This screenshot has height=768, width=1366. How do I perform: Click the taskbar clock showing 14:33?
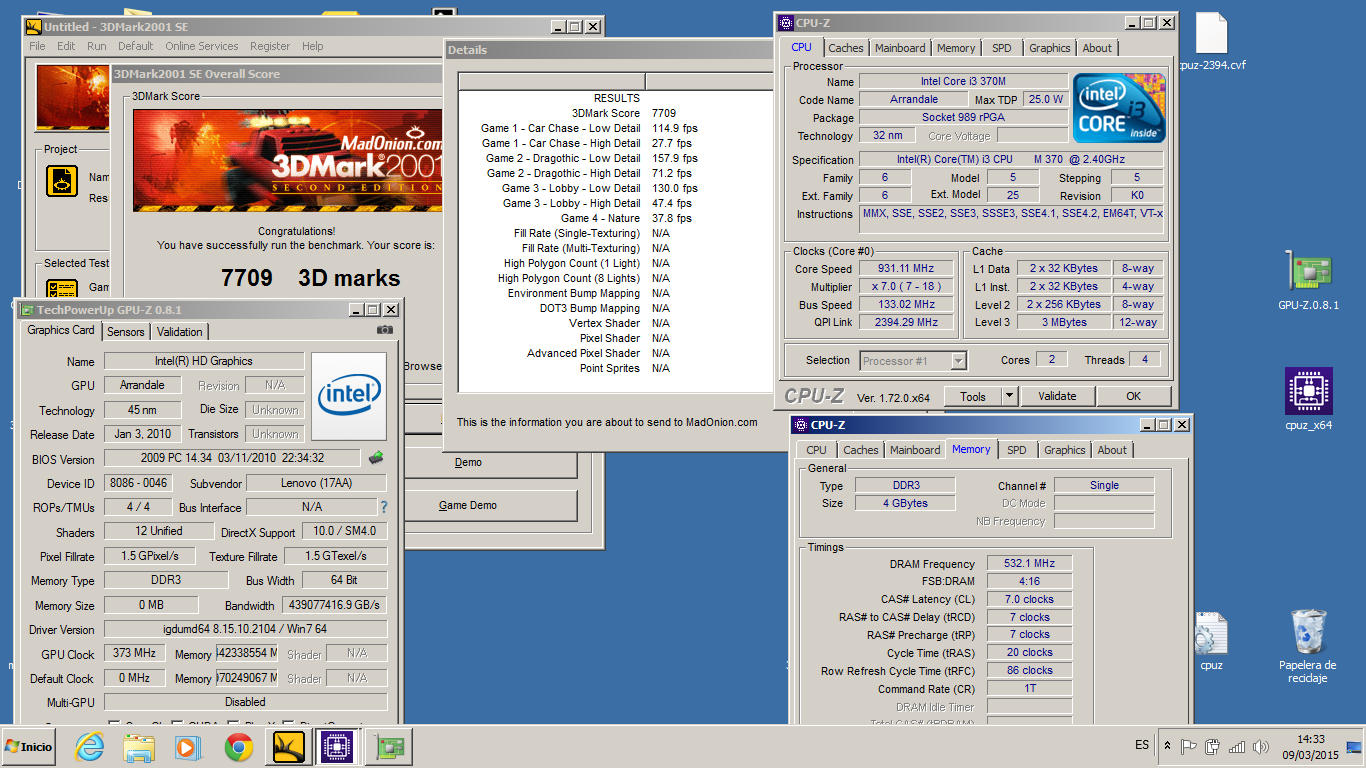coord(1310,747)
